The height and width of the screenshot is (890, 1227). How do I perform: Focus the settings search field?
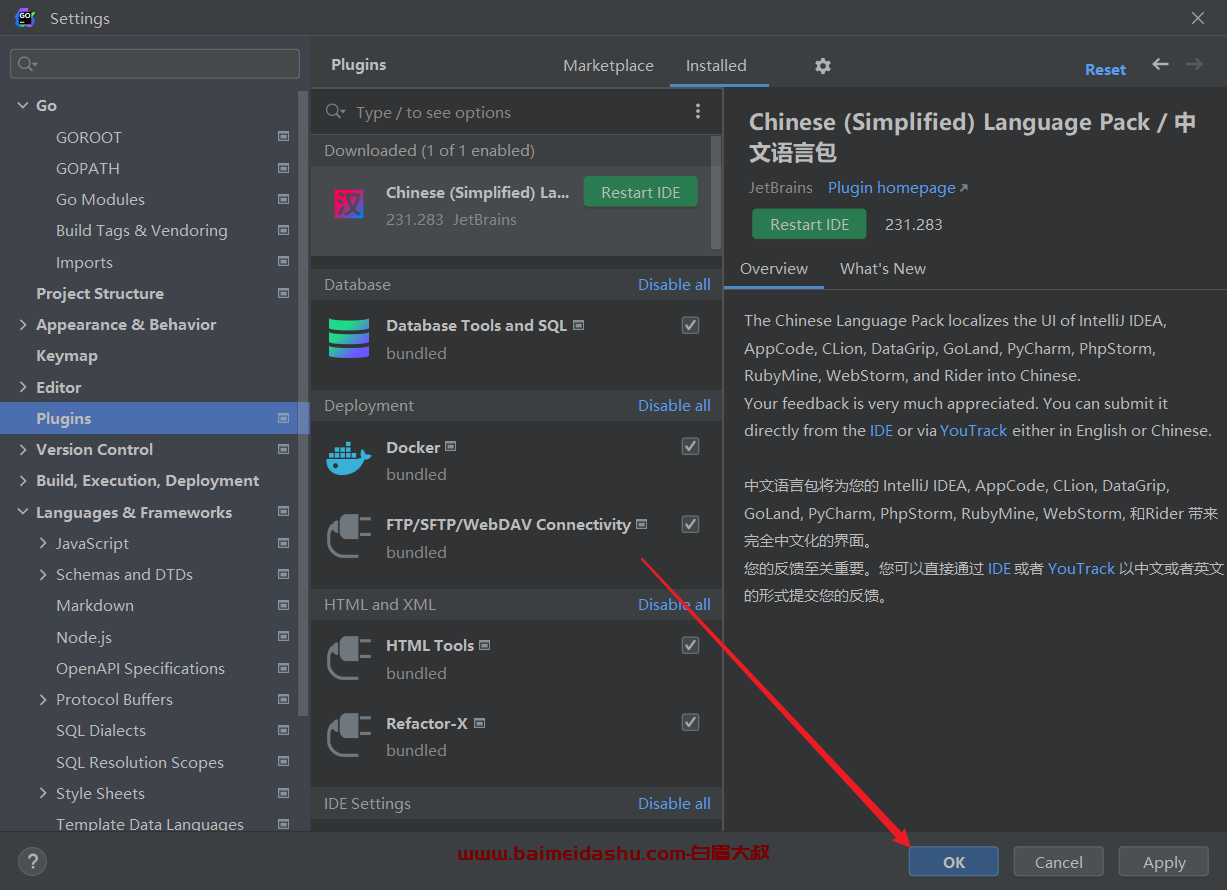[155, 64]
